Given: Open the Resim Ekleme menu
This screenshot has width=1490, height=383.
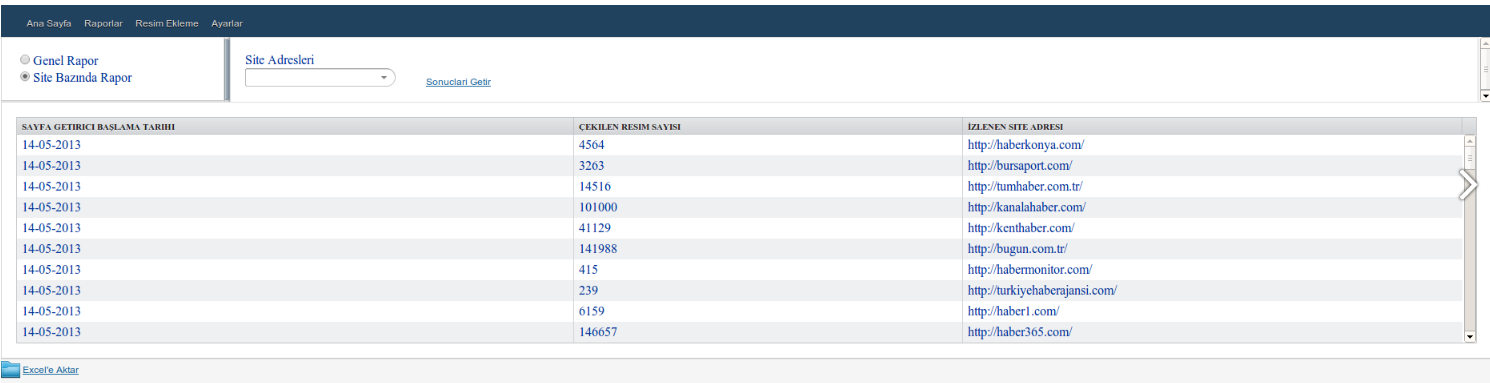Looking at the screenshot, I should pyautogui.click(x=167, y=23).
